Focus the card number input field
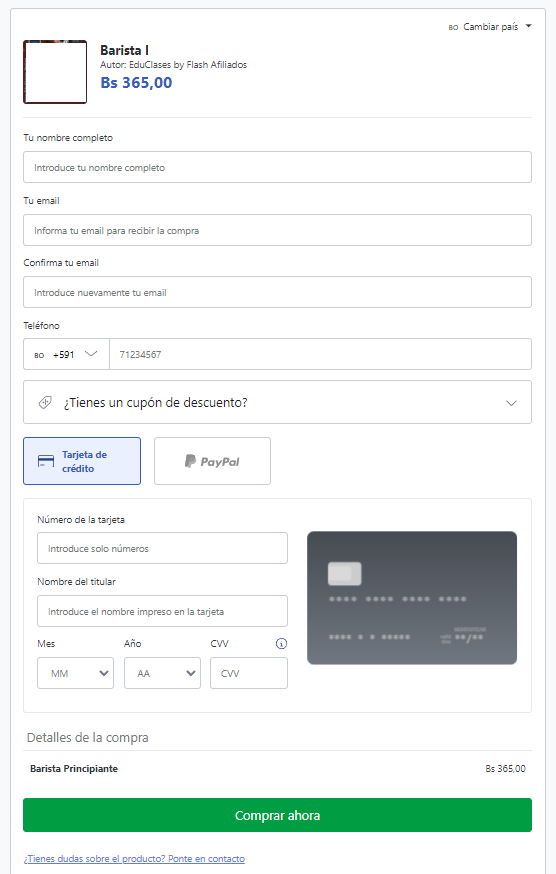Image resolution: width=556 pixels, height=874 pixels. point(162,548)
